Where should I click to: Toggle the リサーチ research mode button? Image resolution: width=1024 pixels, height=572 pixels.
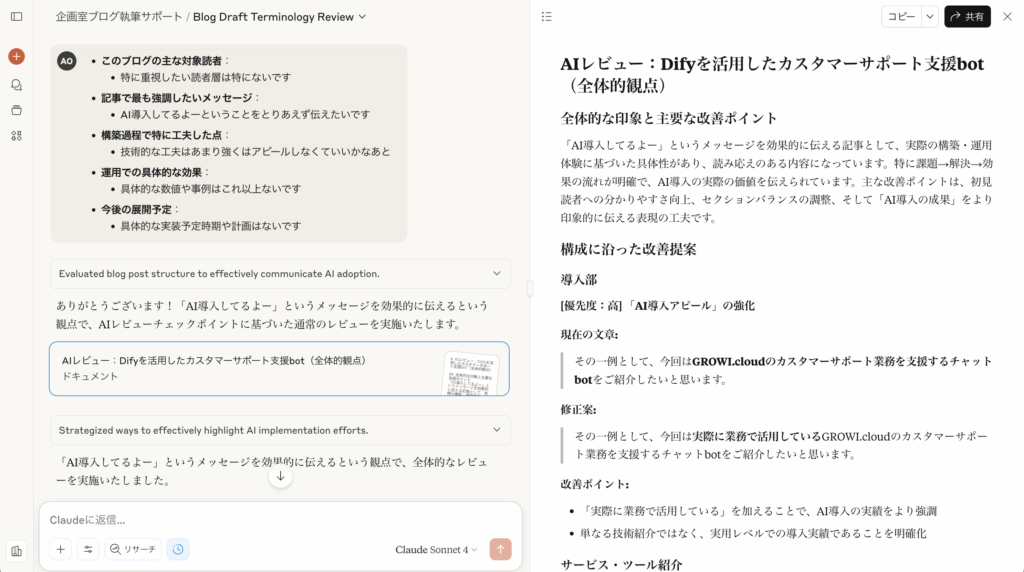click(133, 549)
